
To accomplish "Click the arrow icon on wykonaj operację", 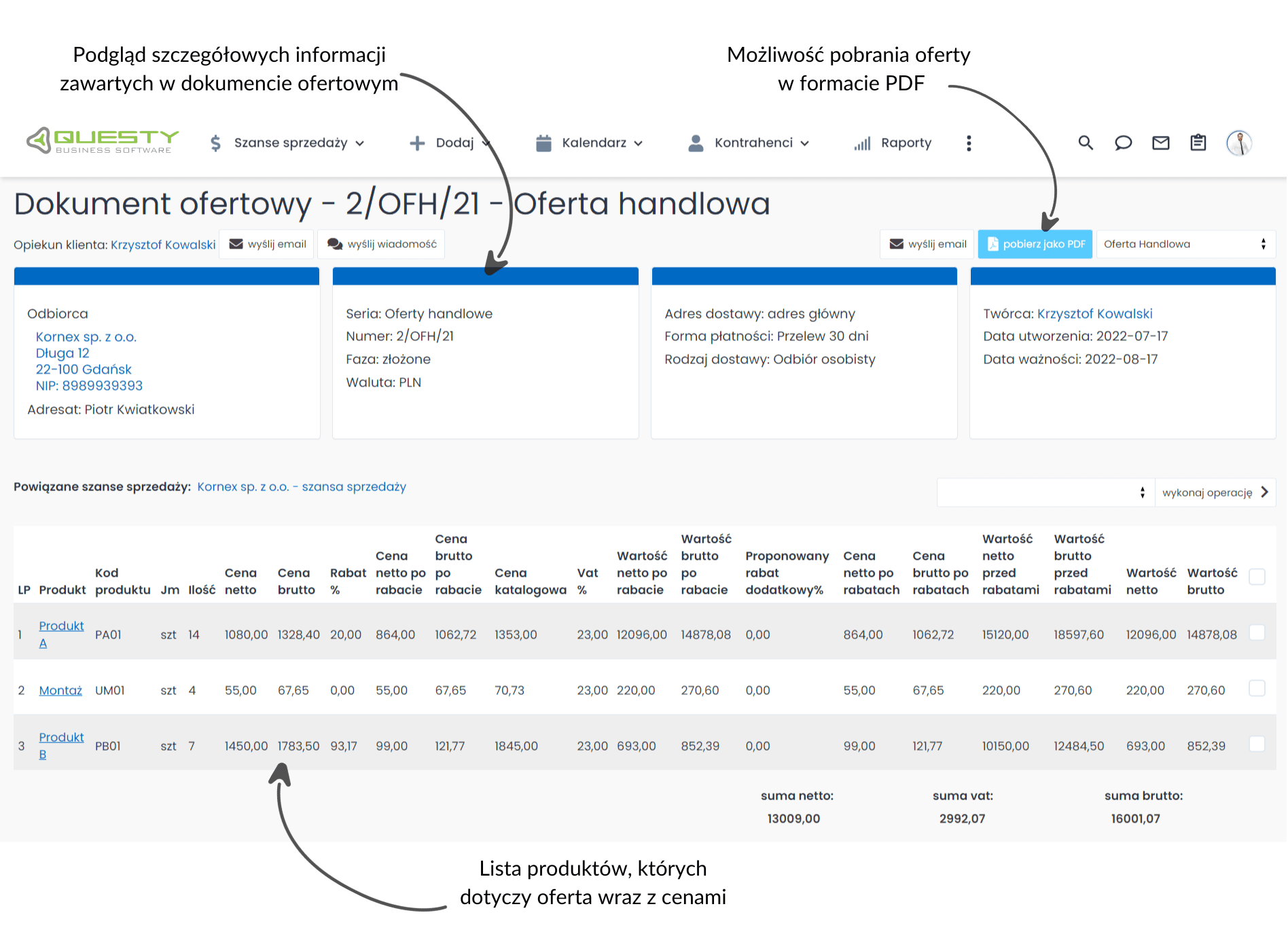I will coord(1264,492).
